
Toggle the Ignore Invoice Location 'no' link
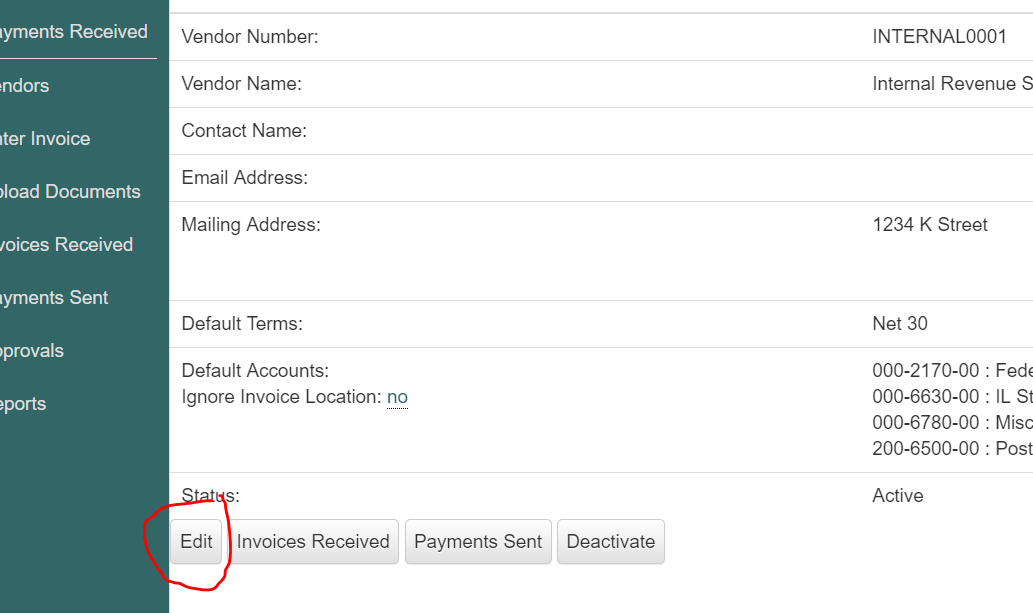pyautogui.click(x=397, y=397)
